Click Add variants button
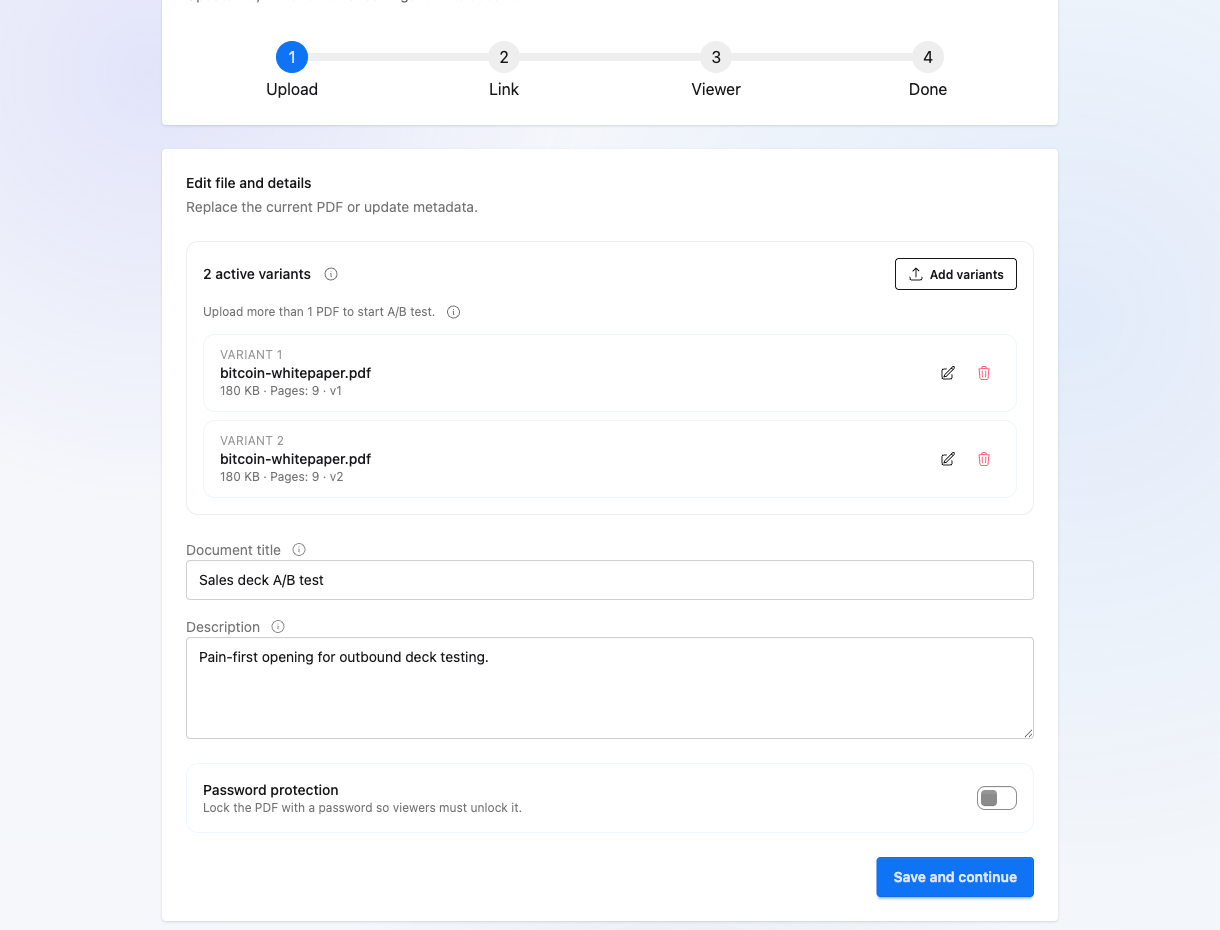 (955, 274)
